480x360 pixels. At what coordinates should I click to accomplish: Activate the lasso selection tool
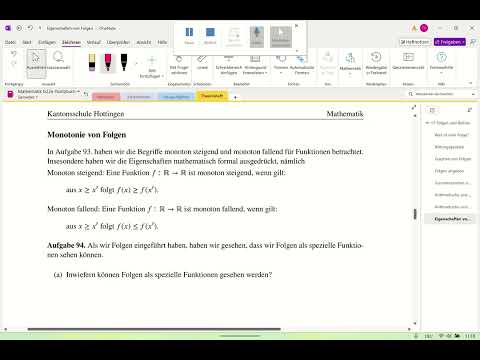point(59,61)
